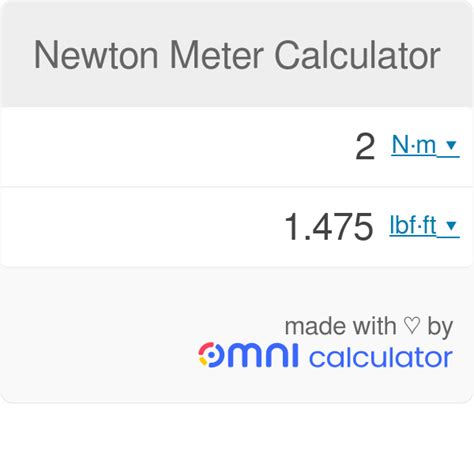The image size is (474, 459).
Task: Open the N·m unit selector
Action: coord(425,146)
